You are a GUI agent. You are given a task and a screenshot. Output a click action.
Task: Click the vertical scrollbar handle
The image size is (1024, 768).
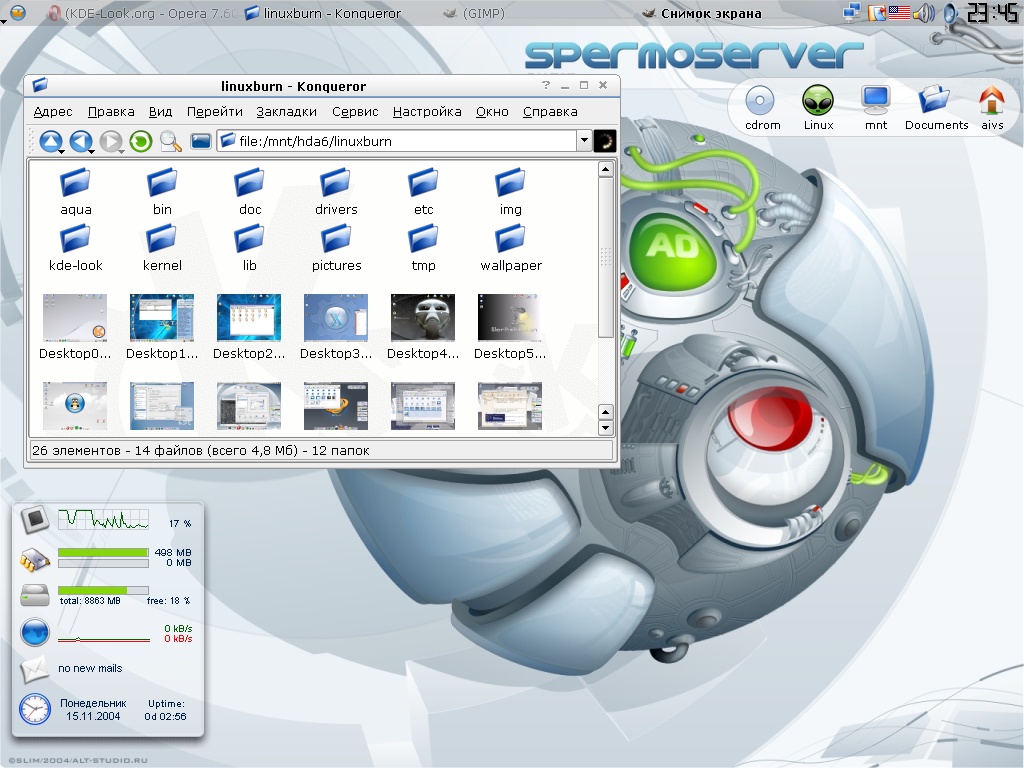[x=605, y=257]
